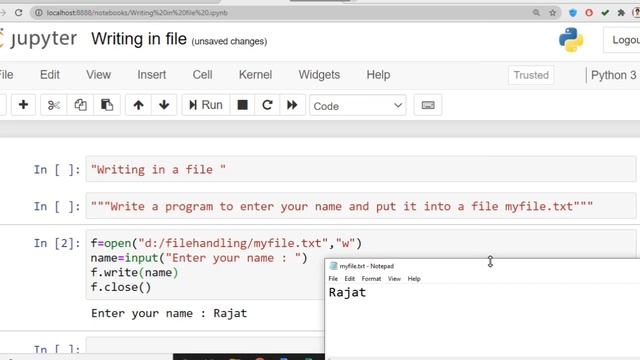Click the f.write(name) code line
This screenshot has width=640, height=360.
tap(134, 273)
